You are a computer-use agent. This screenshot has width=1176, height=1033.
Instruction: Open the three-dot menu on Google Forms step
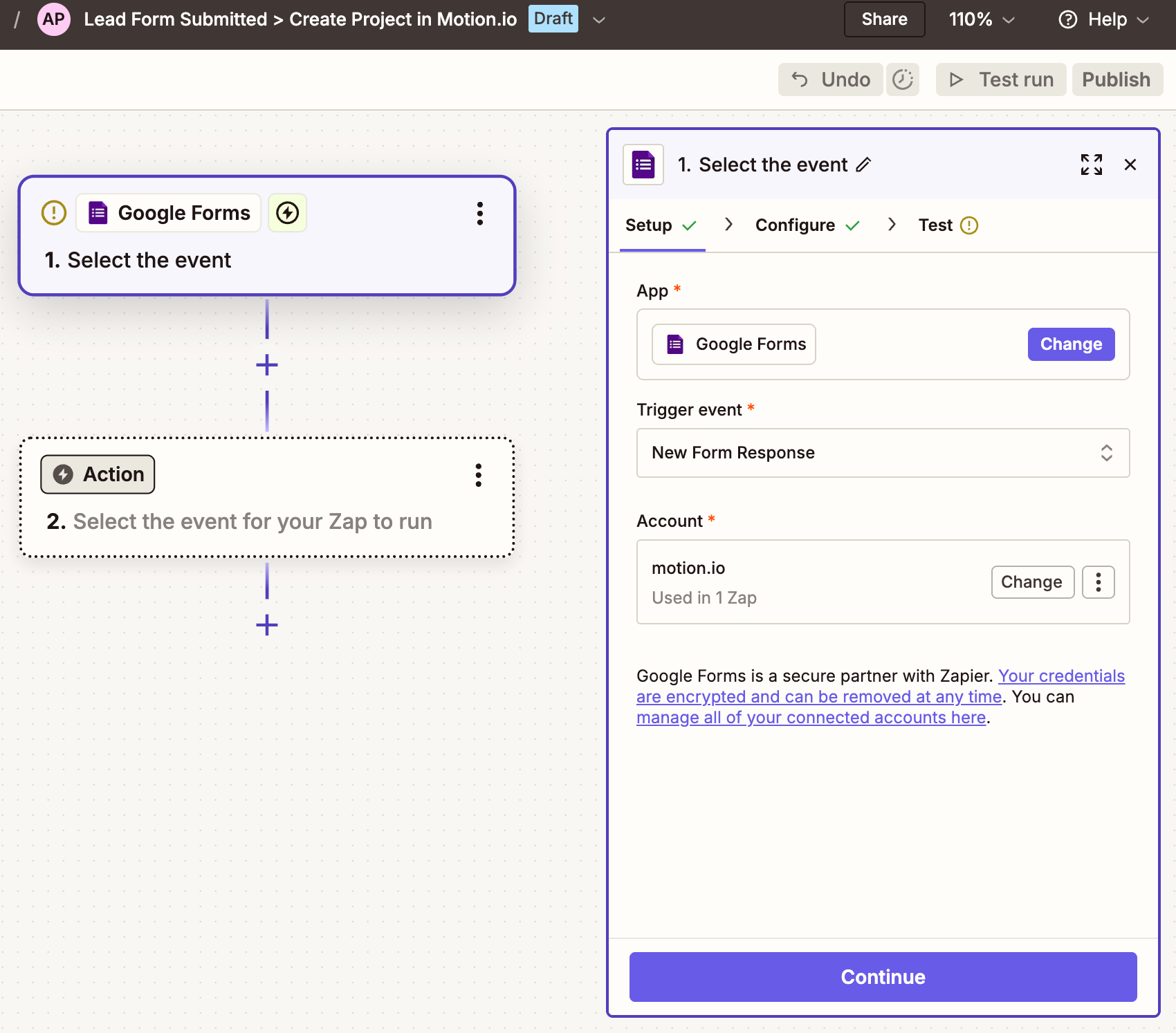point(480,214)
